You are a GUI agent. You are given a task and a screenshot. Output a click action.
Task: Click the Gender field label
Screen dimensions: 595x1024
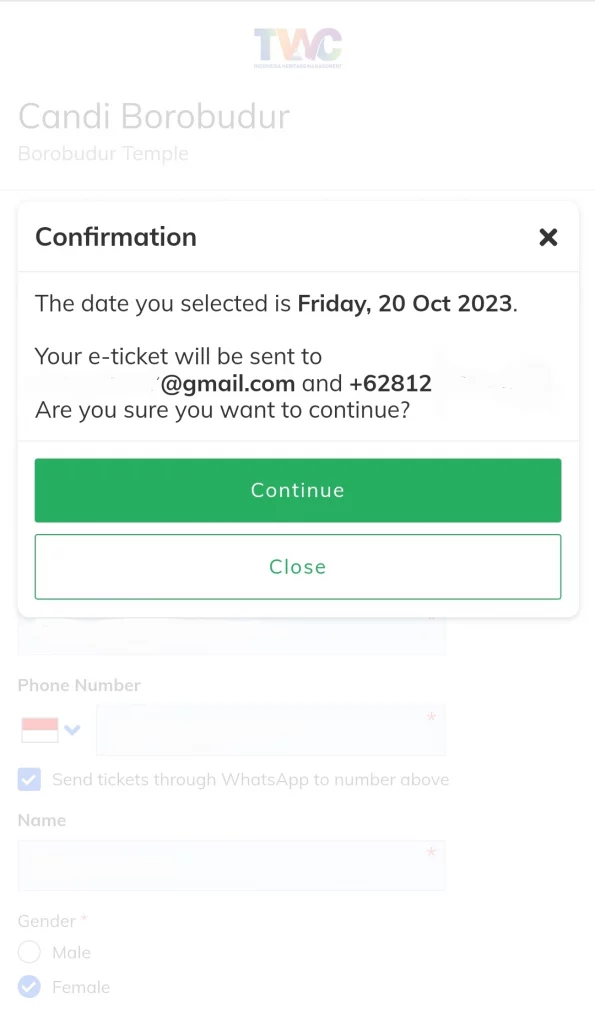coord(47,921)
